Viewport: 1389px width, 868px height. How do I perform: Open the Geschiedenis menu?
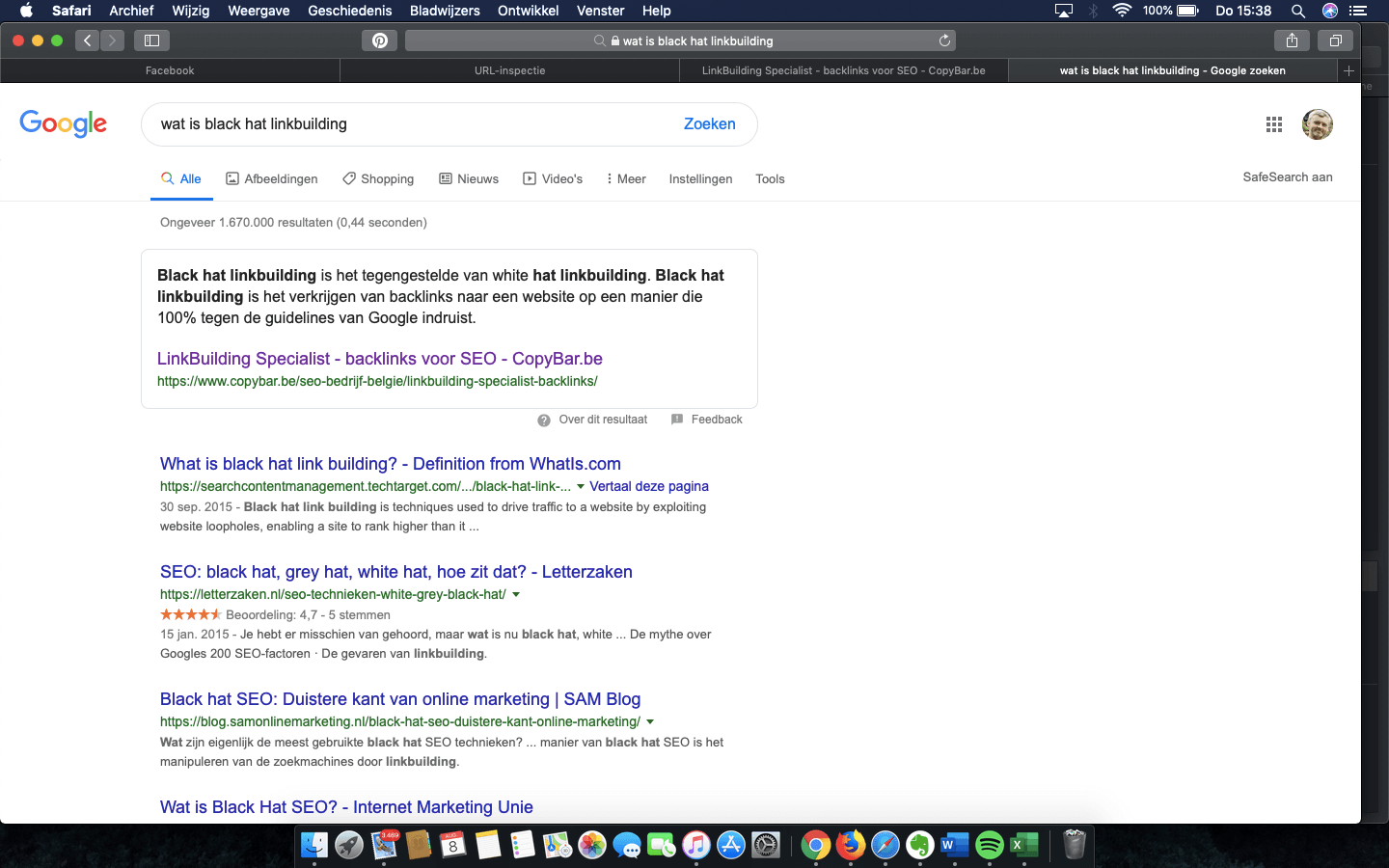tap(350, 11)
